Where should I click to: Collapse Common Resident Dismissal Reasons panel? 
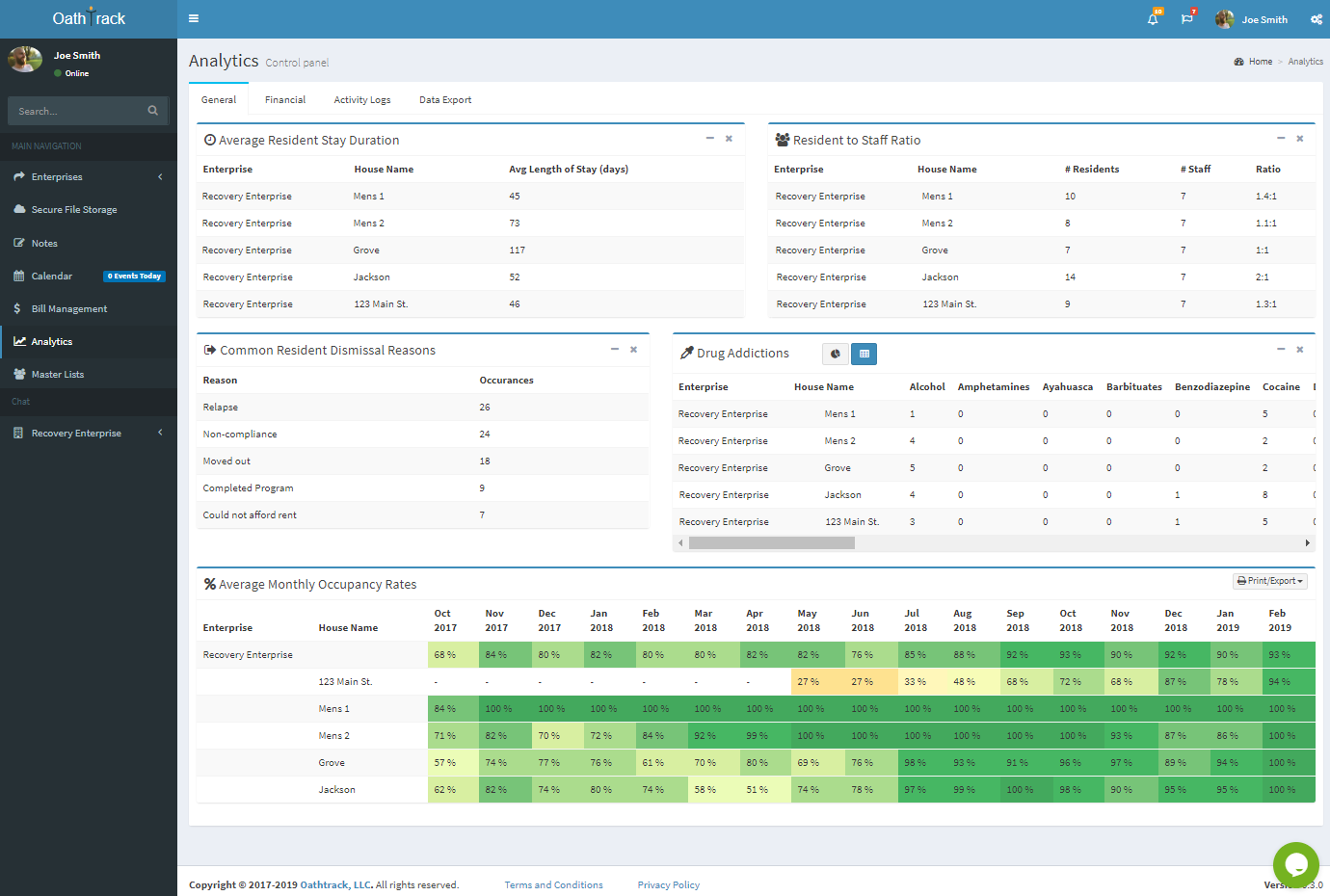click(x=615, y=350)
